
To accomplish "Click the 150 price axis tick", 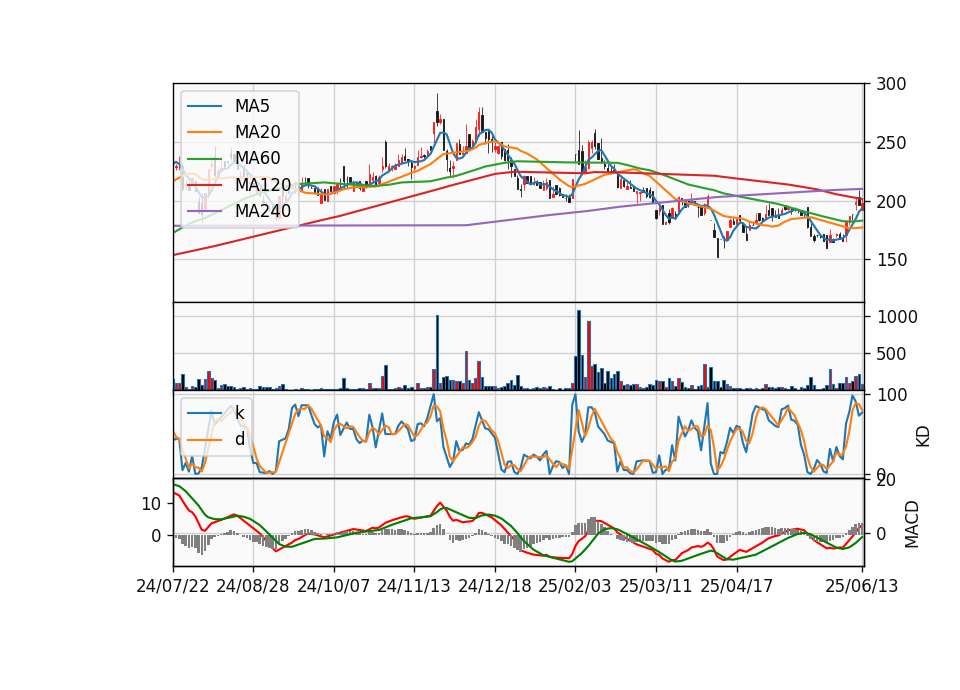I will pos(891,260).
